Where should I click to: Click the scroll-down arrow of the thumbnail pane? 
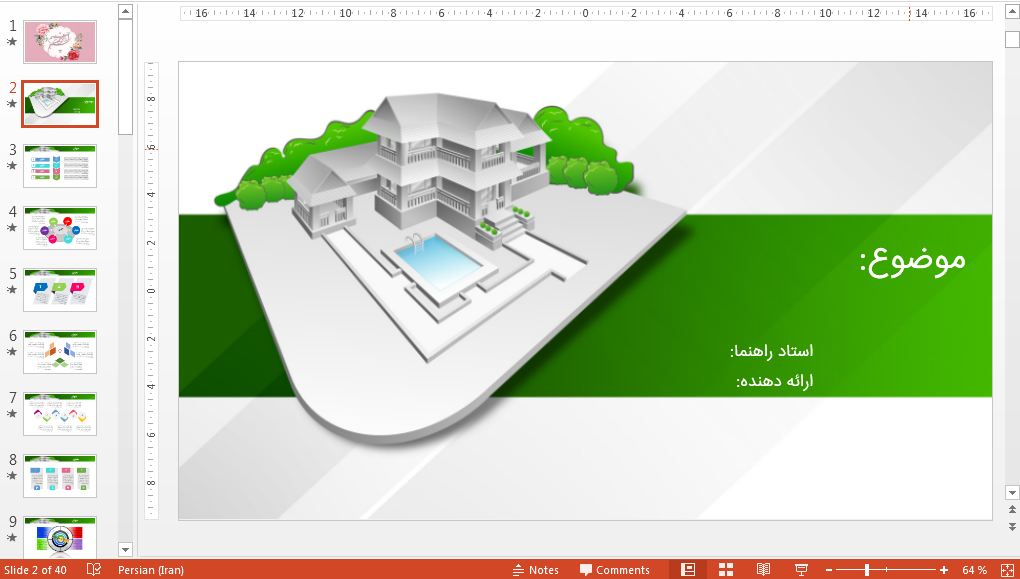(x=124, y=549)
